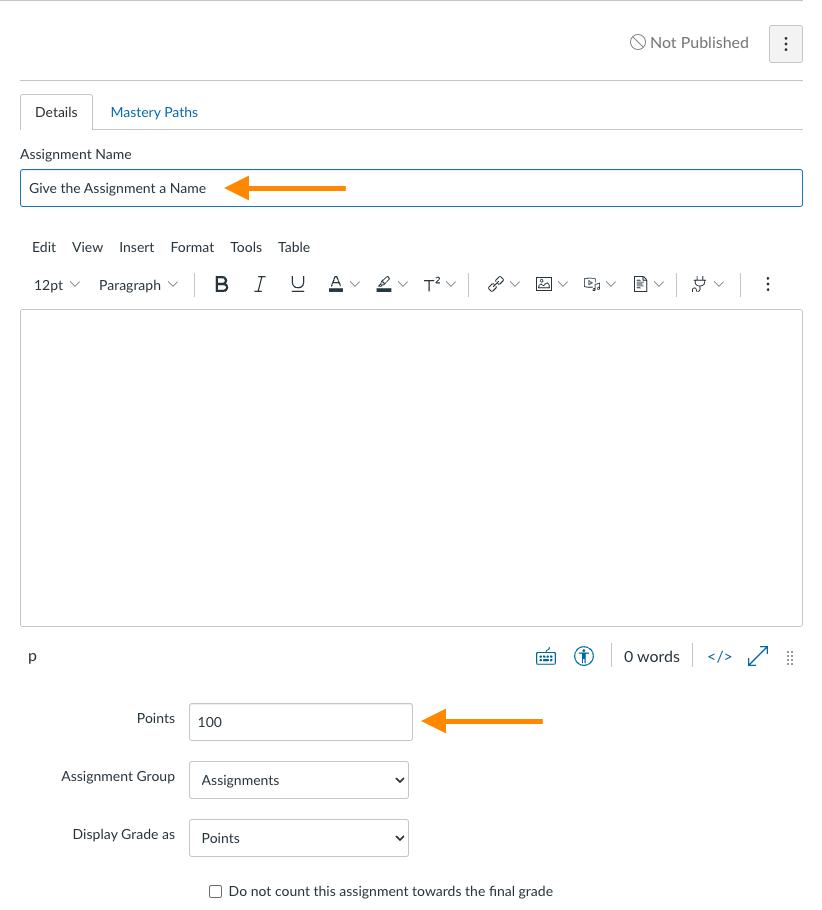Open the accessibility checker
Image resolution: width=822 pixels, height=910 pixels.
click(x=584, y=656)
